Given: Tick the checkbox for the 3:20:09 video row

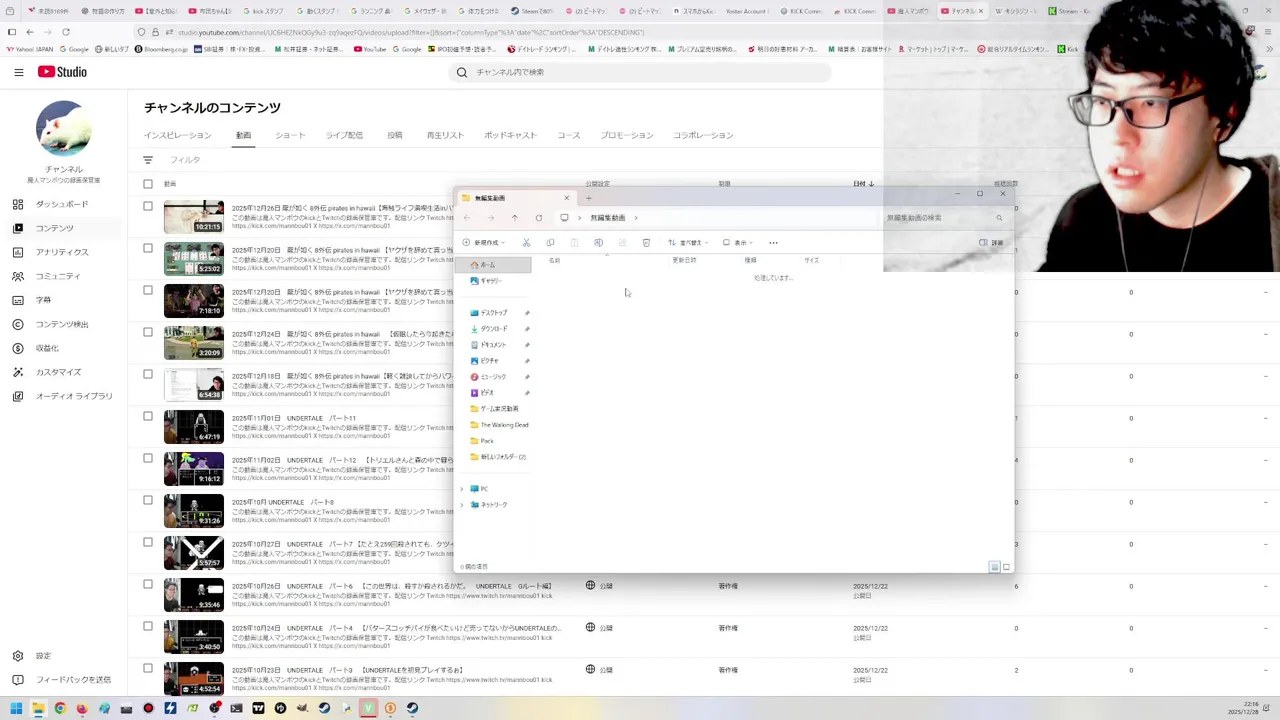Looking at the screenshot, I should [148, 332].
